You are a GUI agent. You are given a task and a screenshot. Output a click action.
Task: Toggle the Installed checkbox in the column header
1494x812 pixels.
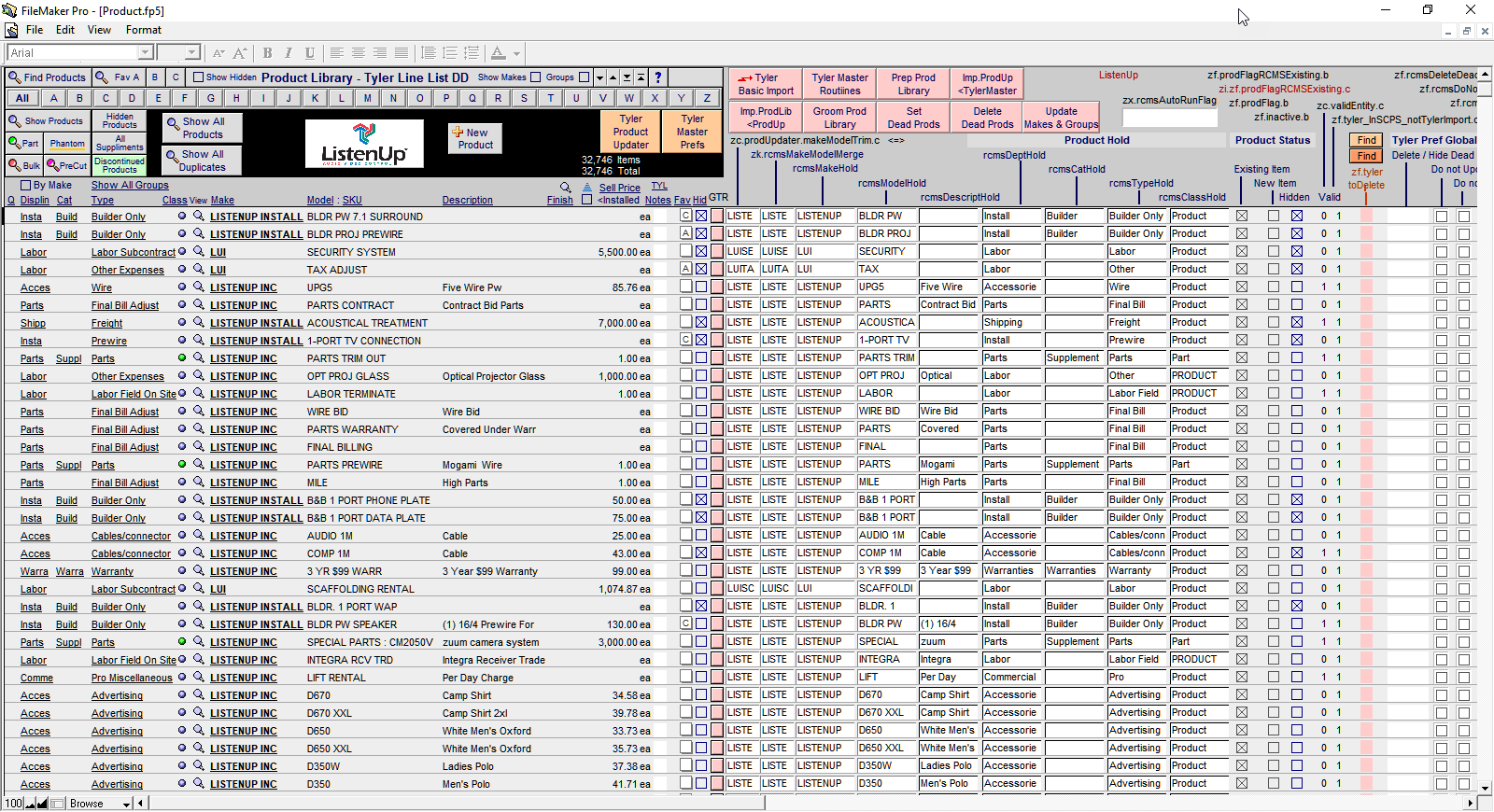tap(586, 200)
